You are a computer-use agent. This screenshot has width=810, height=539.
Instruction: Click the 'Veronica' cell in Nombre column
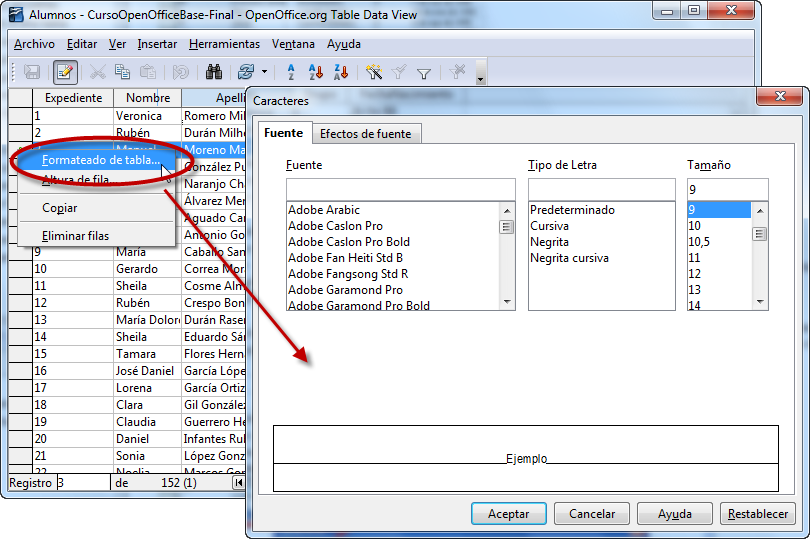click(x=148, y=116)
